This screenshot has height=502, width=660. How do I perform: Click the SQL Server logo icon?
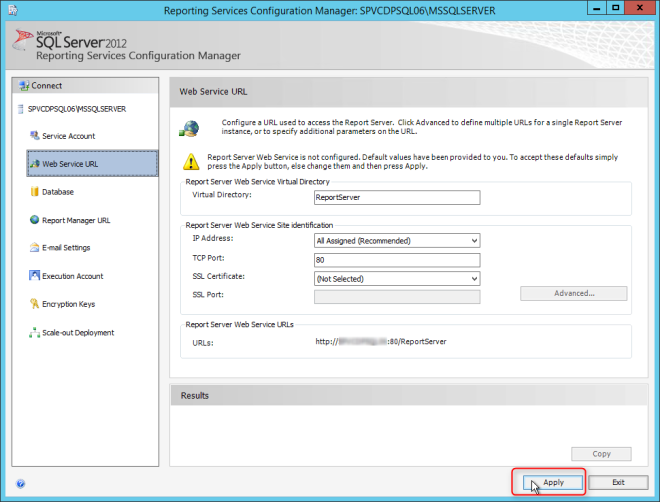point(22,40)
